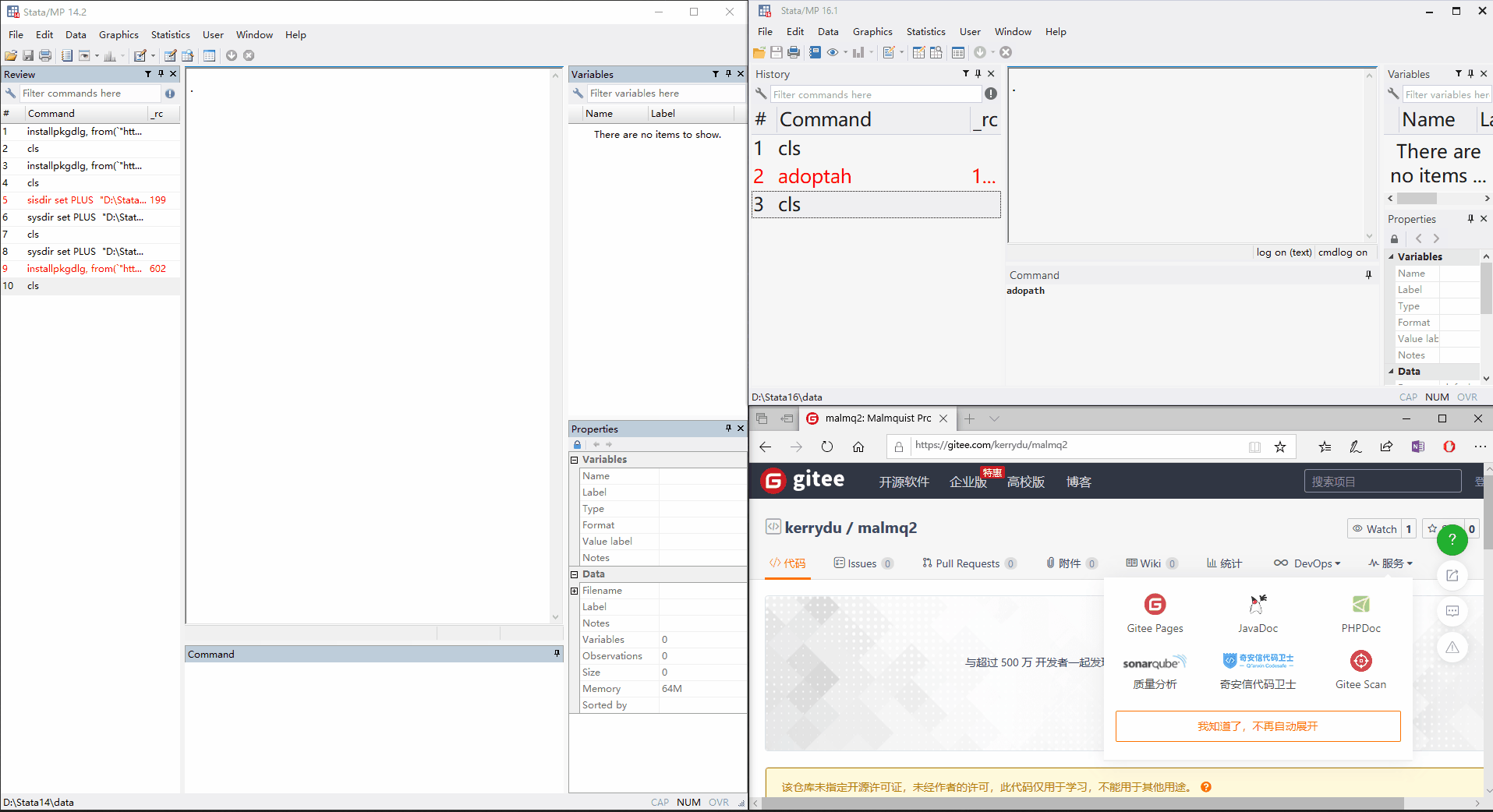Pin Variables panel in Stata 14.2
The width and height of the screenshot is (1493, 812).
click(x=729, y=74)
